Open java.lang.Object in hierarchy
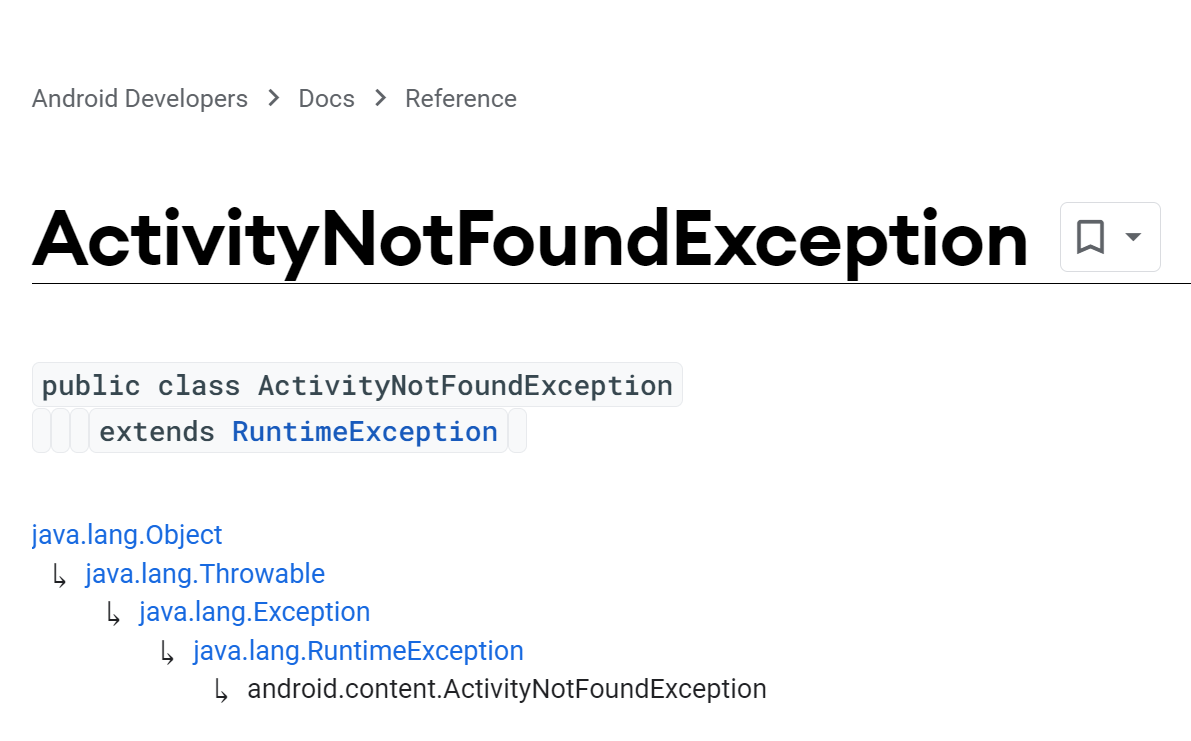 point(127,534)
